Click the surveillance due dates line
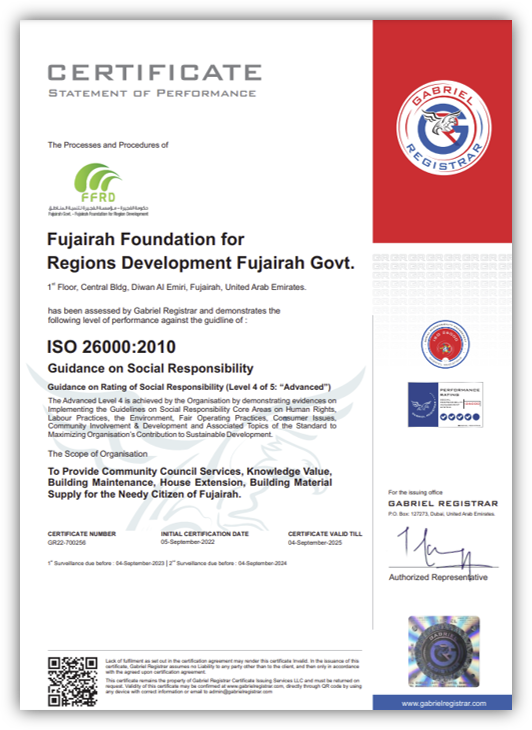Screen dimensions: 532x730 167,563
